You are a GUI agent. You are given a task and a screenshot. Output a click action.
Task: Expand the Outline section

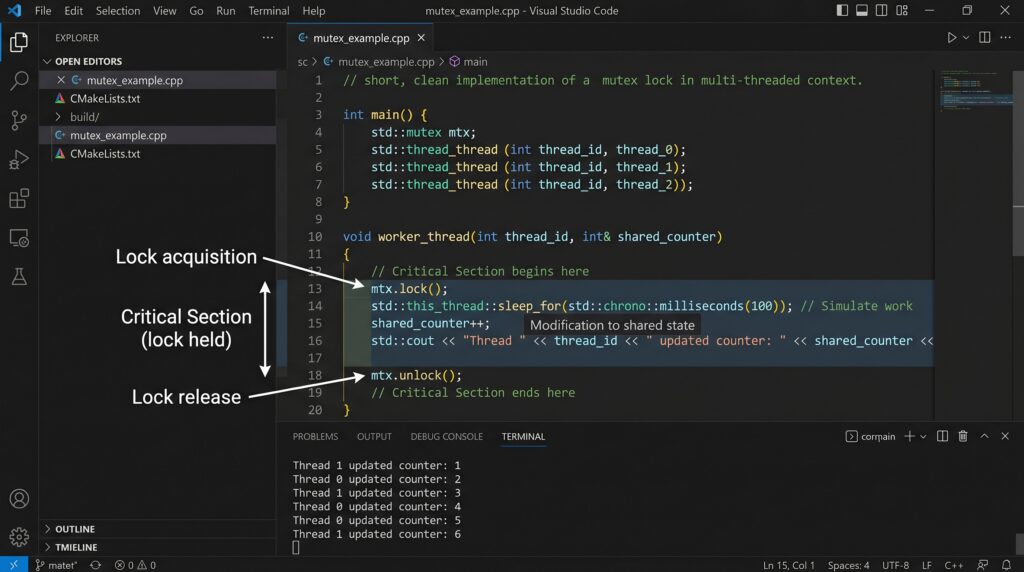point(157,529)
